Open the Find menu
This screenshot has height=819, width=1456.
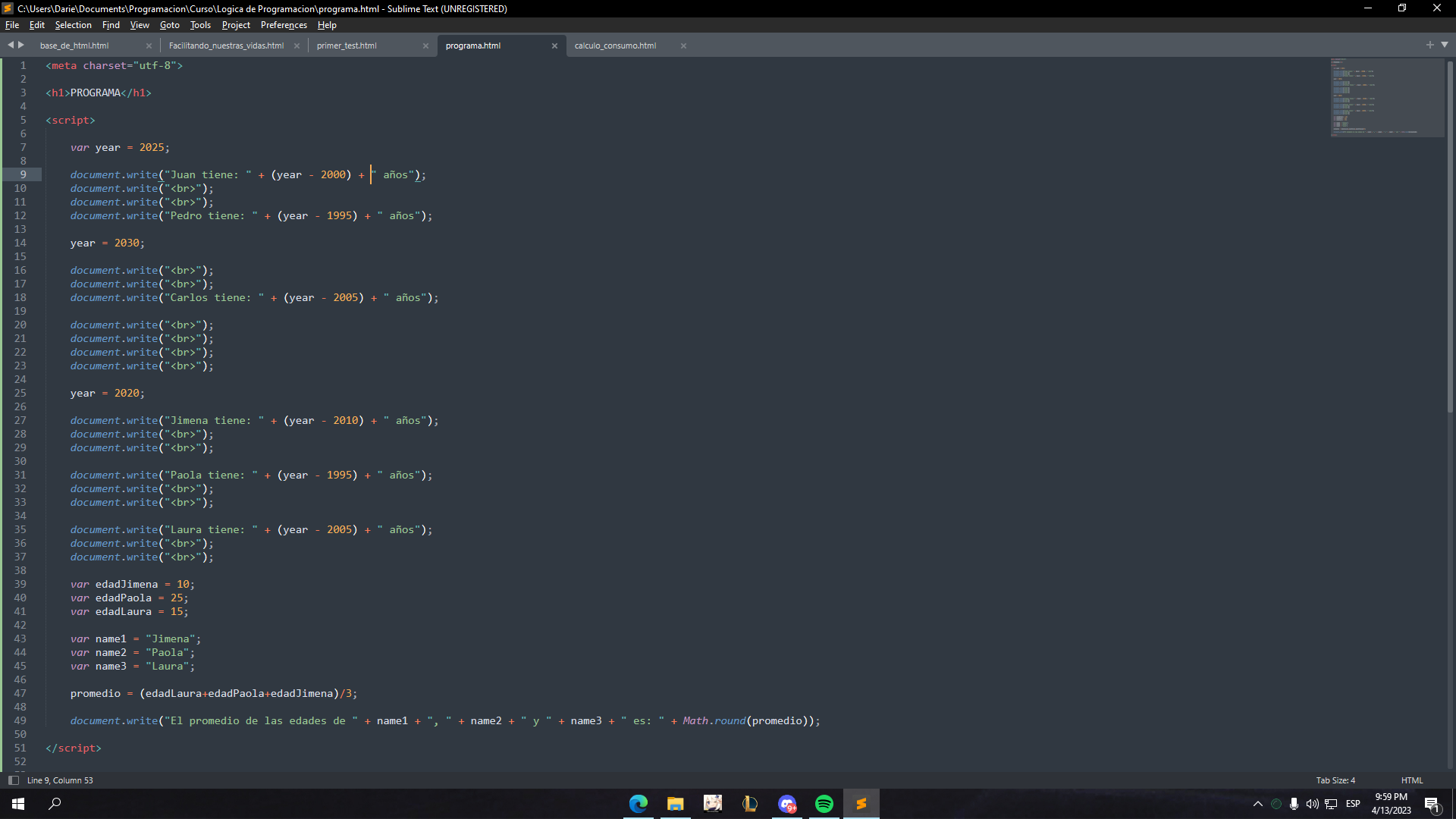[x=111, y=25]
